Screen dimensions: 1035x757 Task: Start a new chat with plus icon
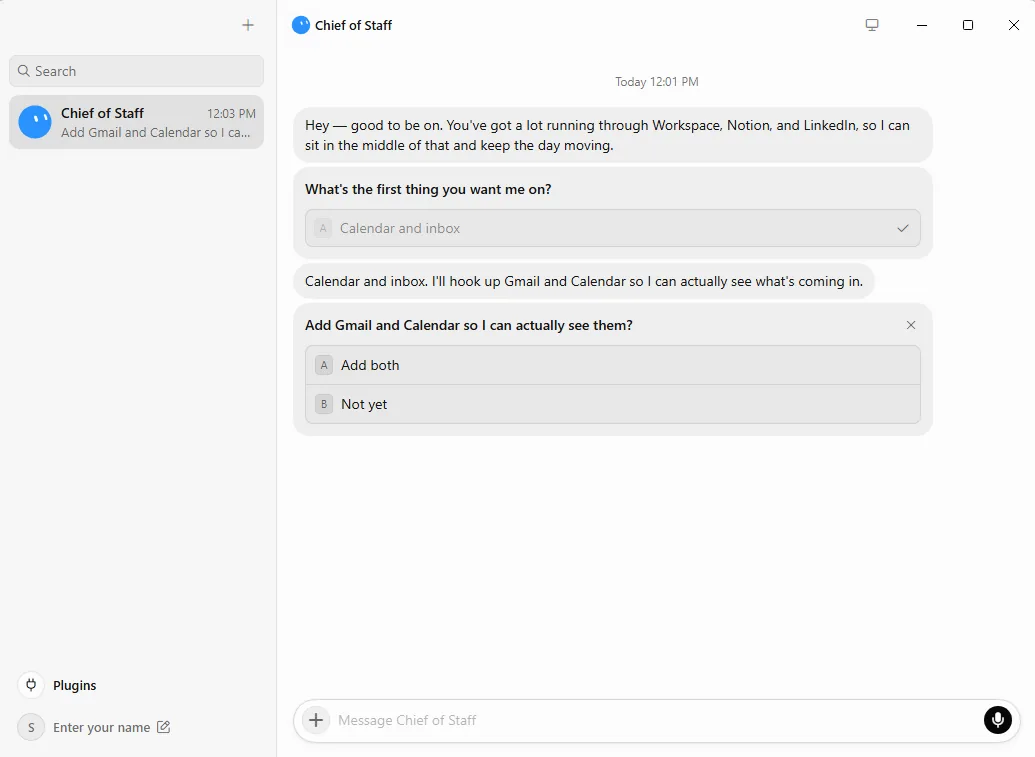(248, 25)
